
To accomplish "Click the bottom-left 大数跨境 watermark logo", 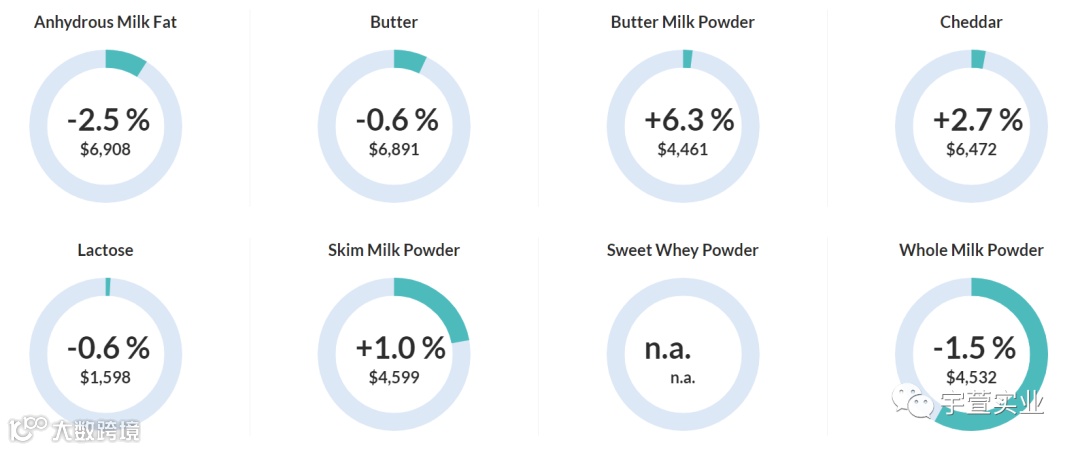I will tap(74, 430).
